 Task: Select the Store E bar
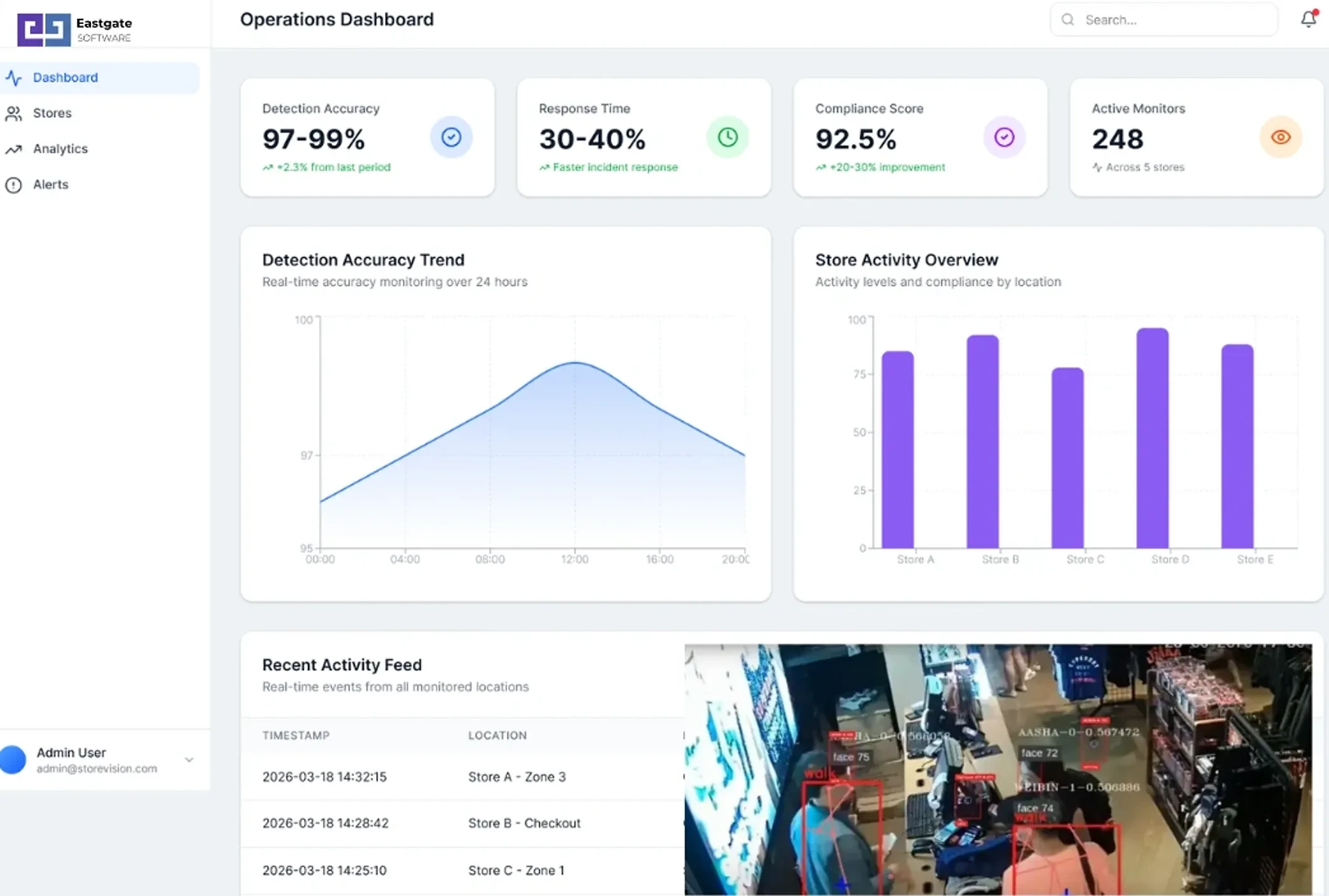coord(1237,446)
